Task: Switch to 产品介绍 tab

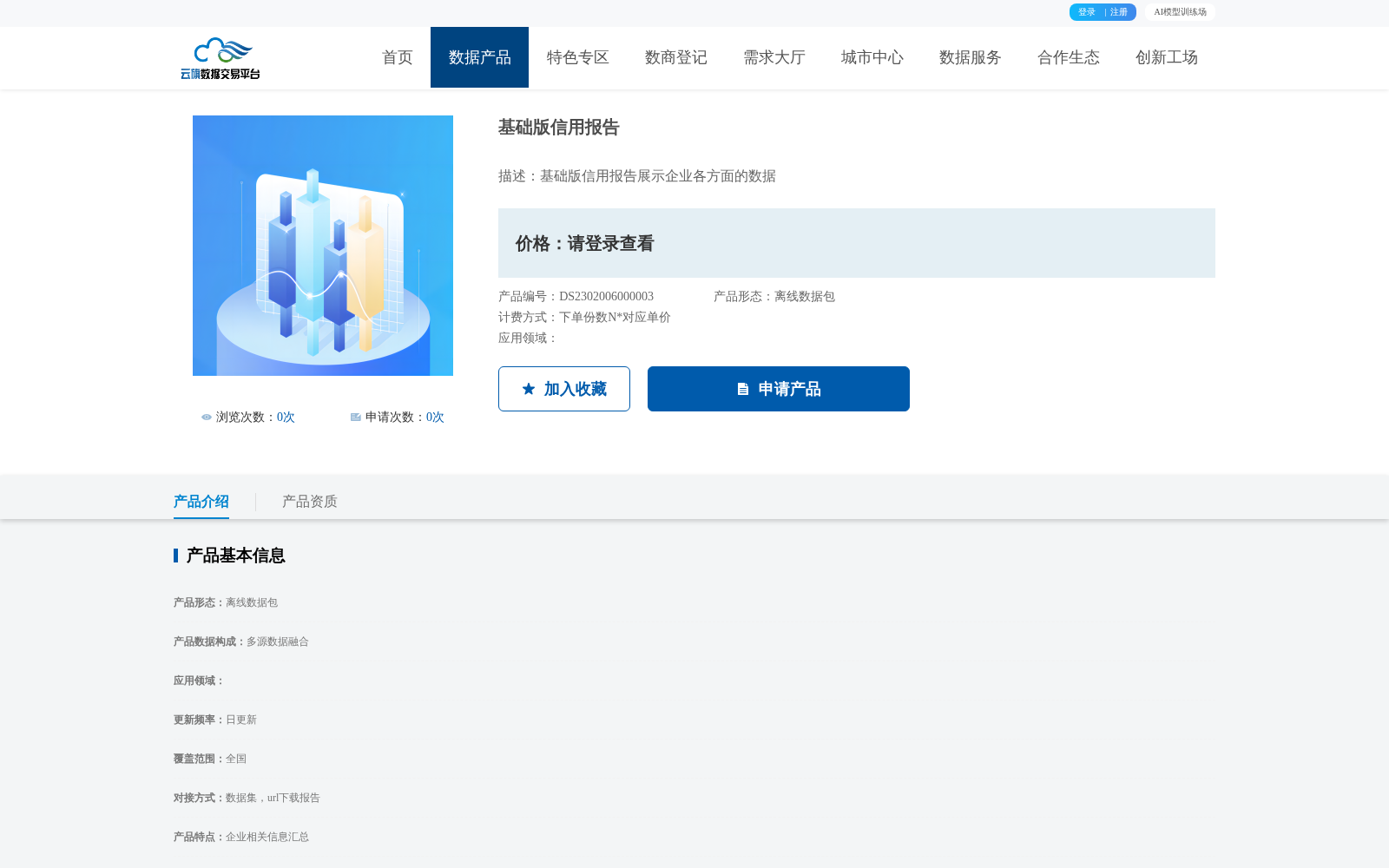Action: [x=201, y=502]
